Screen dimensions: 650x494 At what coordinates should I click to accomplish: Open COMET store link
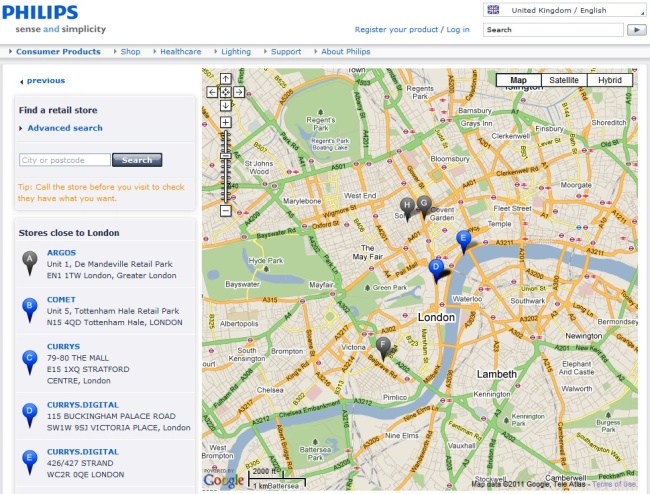tap(61, 299)
